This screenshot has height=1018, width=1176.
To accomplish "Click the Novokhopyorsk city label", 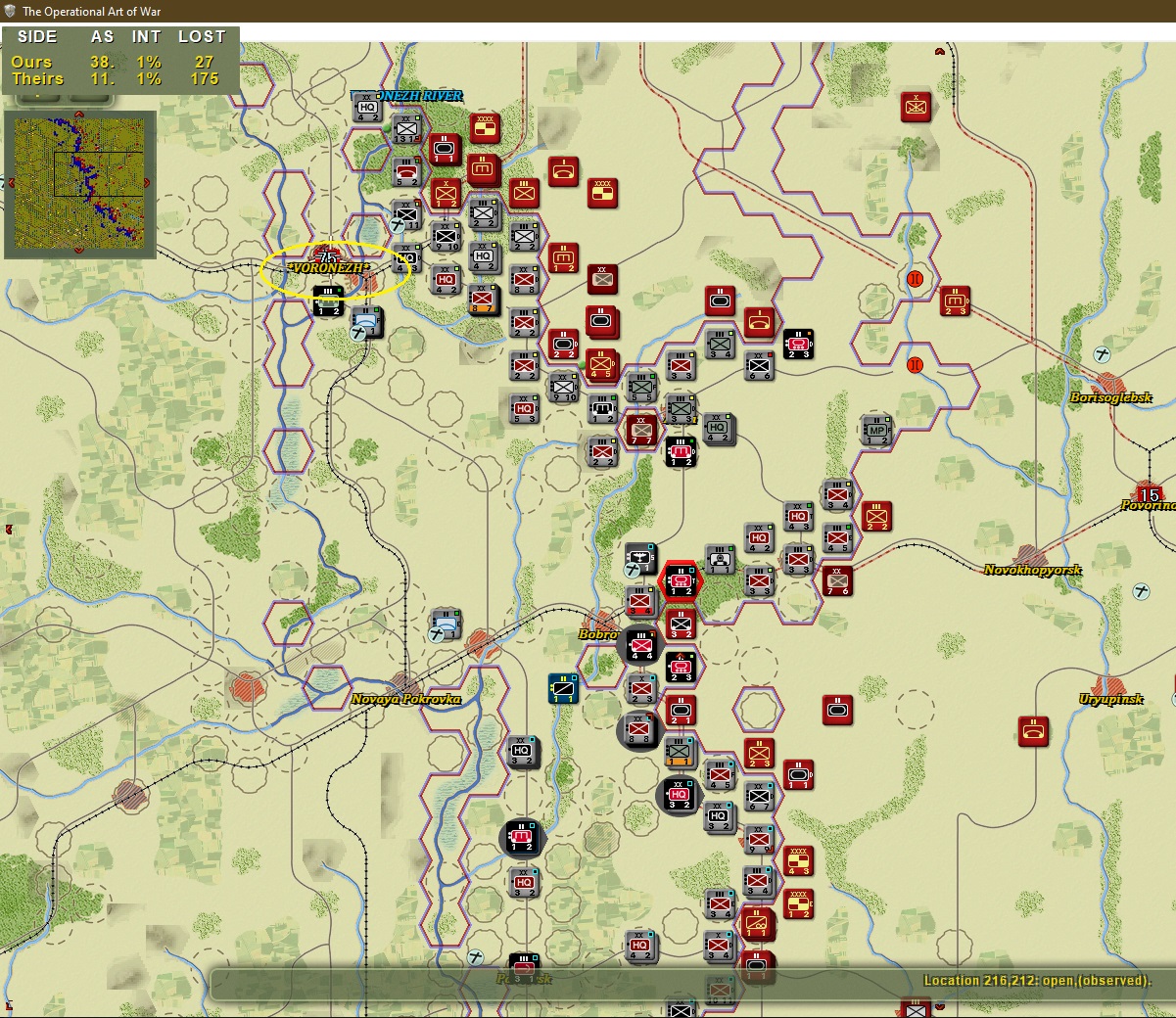I will pyautogui.click(x=1032, y=570).
